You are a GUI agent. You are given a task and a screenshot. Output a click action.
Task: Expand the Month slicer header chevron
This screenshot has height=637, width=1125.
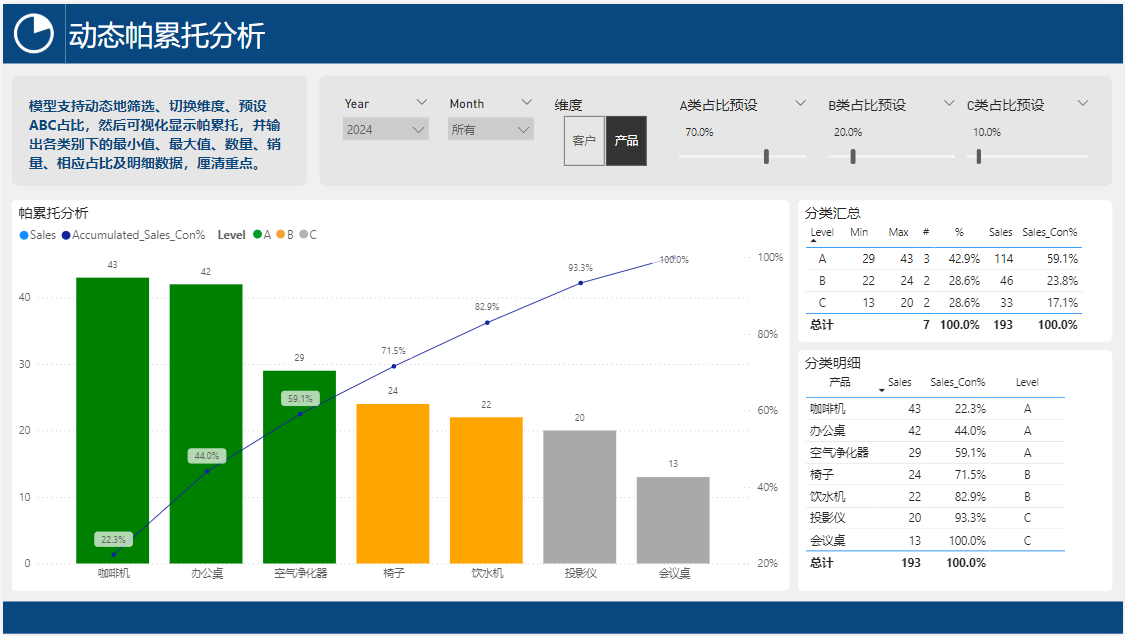click(527, 103)
